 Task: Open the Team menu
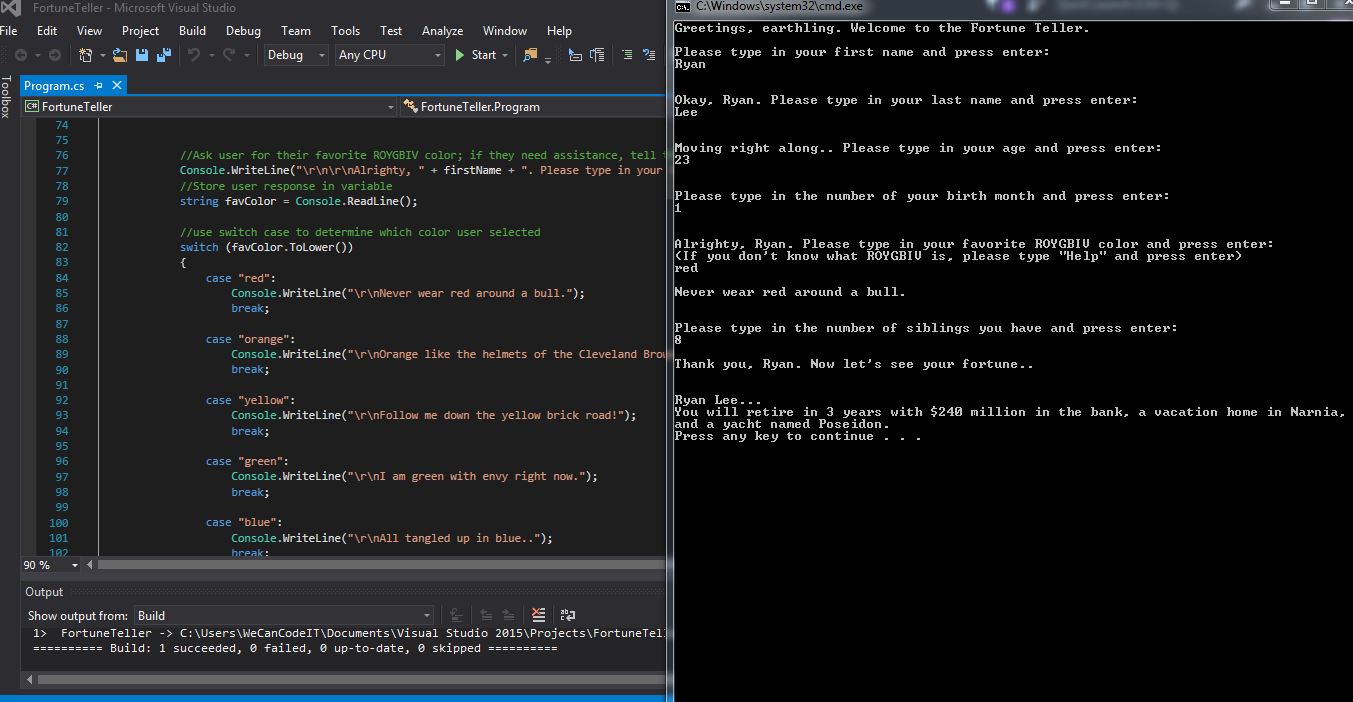click(295, 31)
